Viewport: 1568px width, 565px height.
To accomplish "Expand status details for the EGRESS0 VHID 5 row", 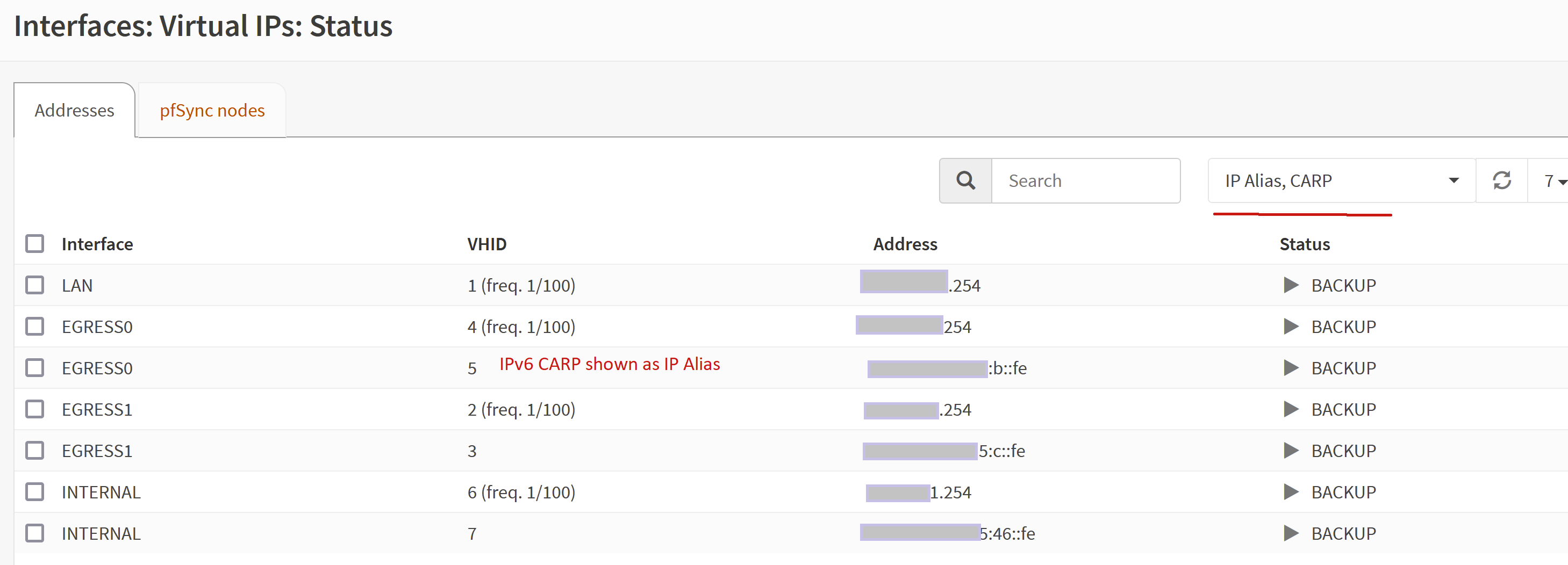I will click(x=1291, y=367).
